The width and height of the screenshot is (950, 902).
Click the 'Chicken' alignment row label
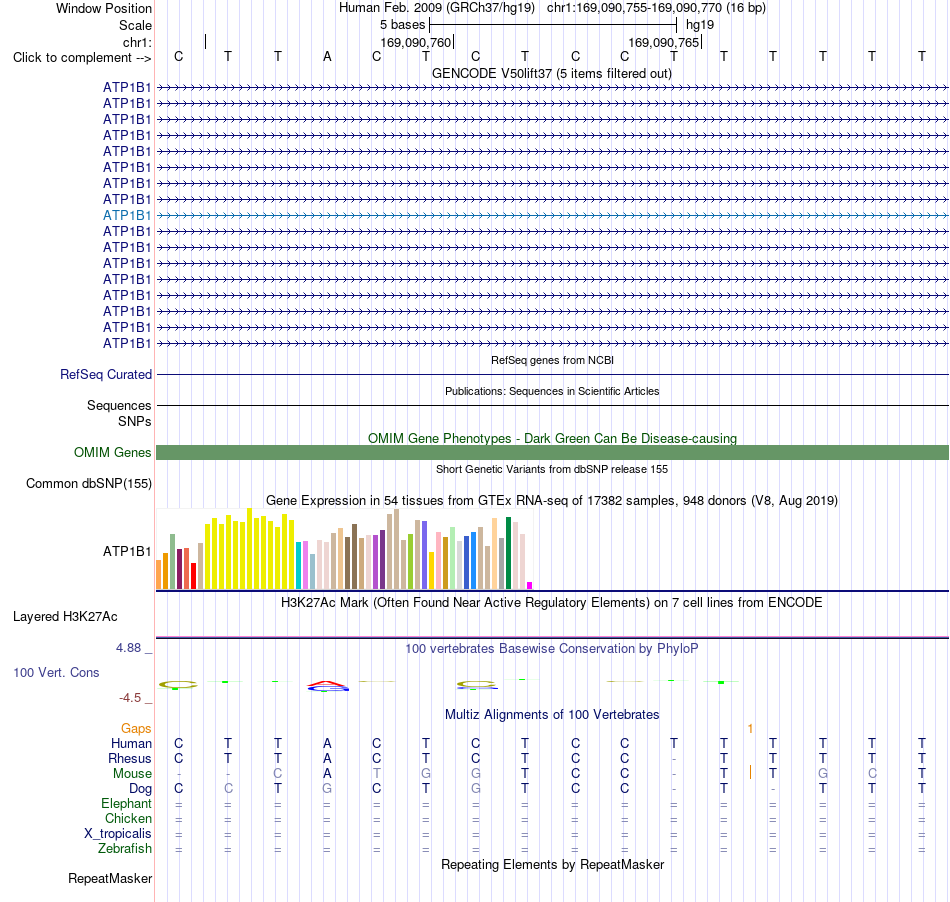point(128,818)
